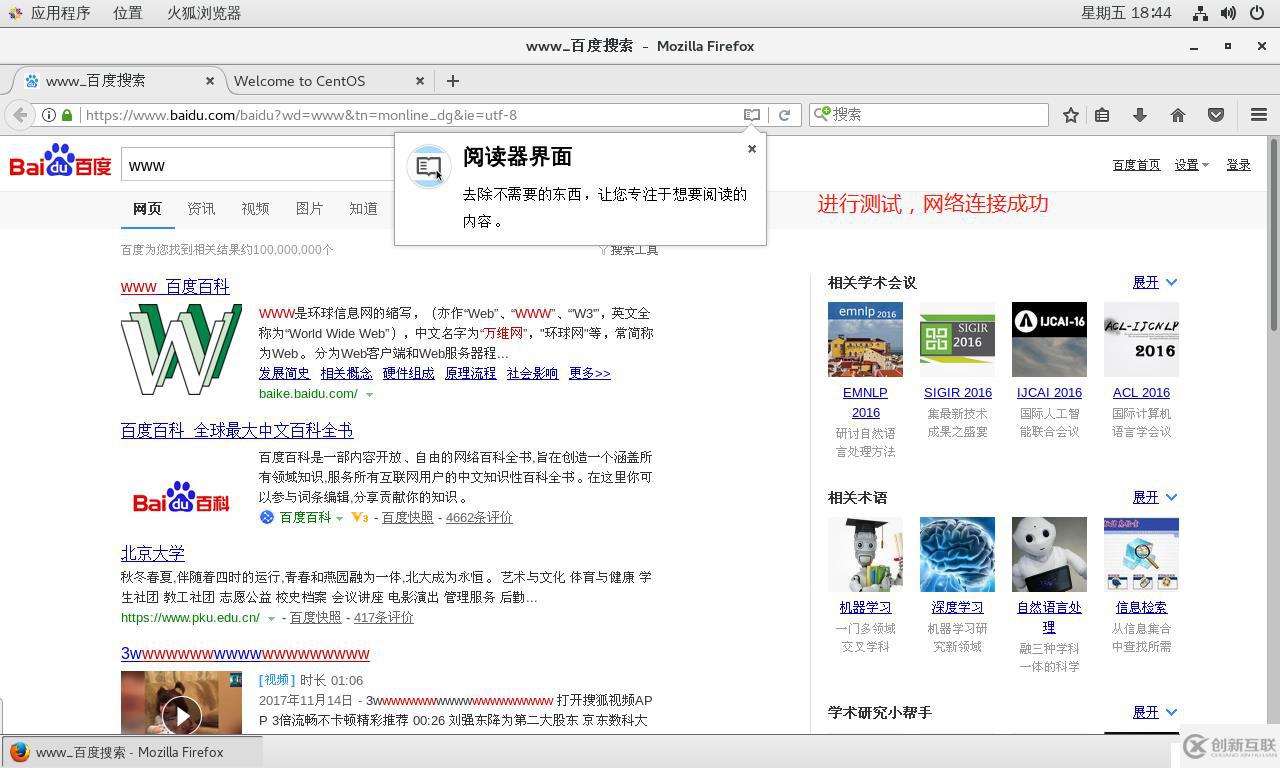Click the 百度首页 link
Image resolution: width=1280 pixels, height=768 pixels.
[x=1136, y=165]
